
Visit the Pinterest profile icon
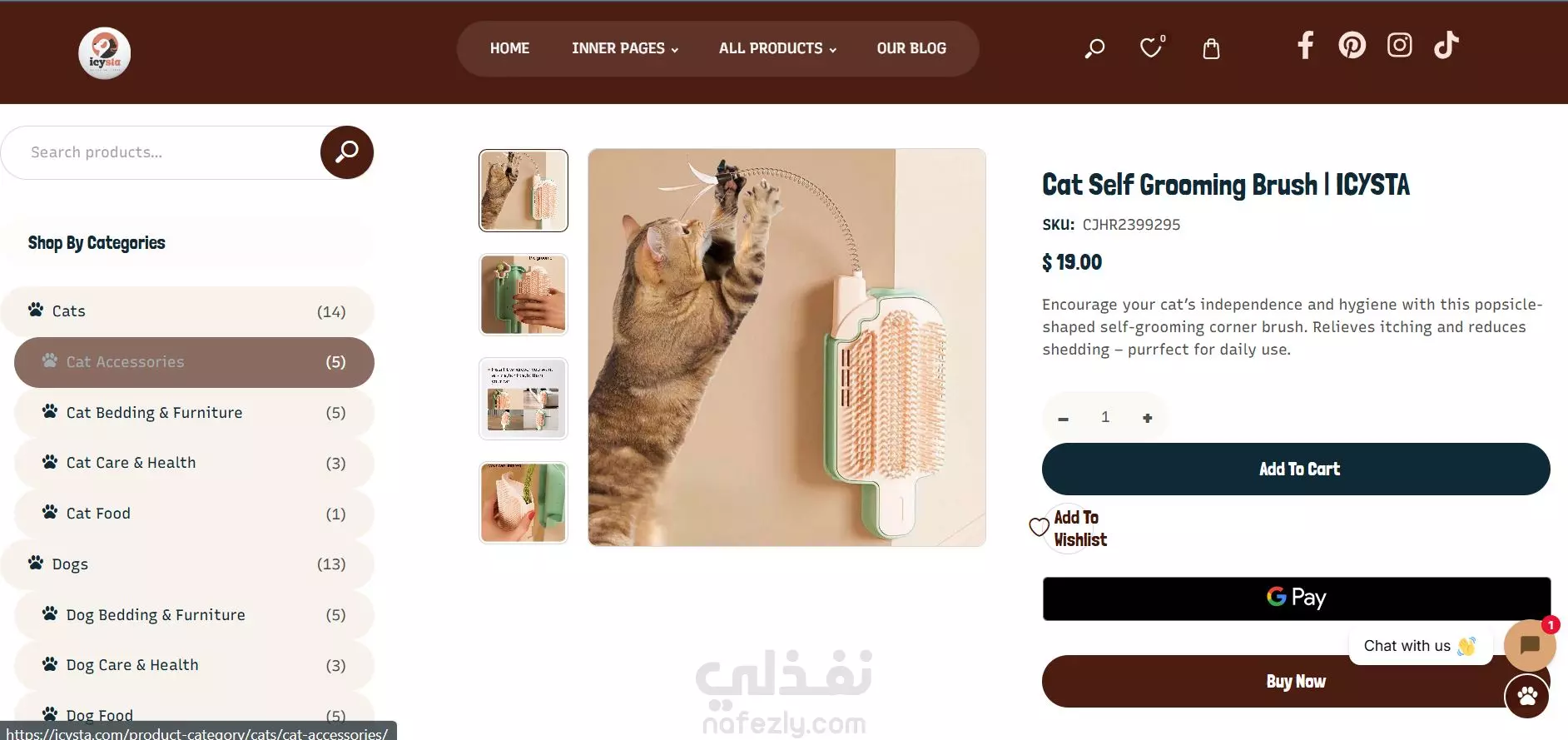point(1352,45)
